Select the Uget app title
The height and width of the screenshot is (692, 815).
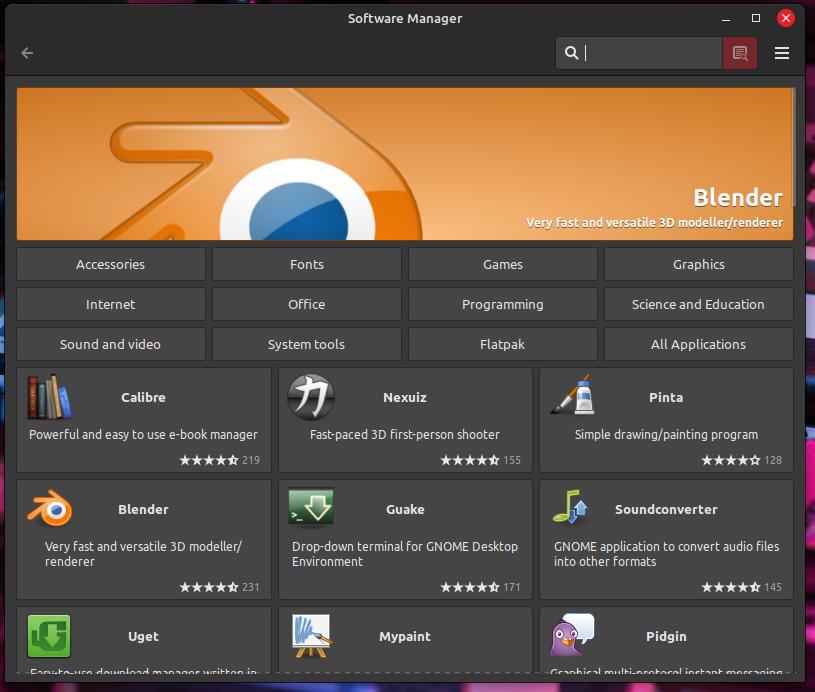[143, 636]
